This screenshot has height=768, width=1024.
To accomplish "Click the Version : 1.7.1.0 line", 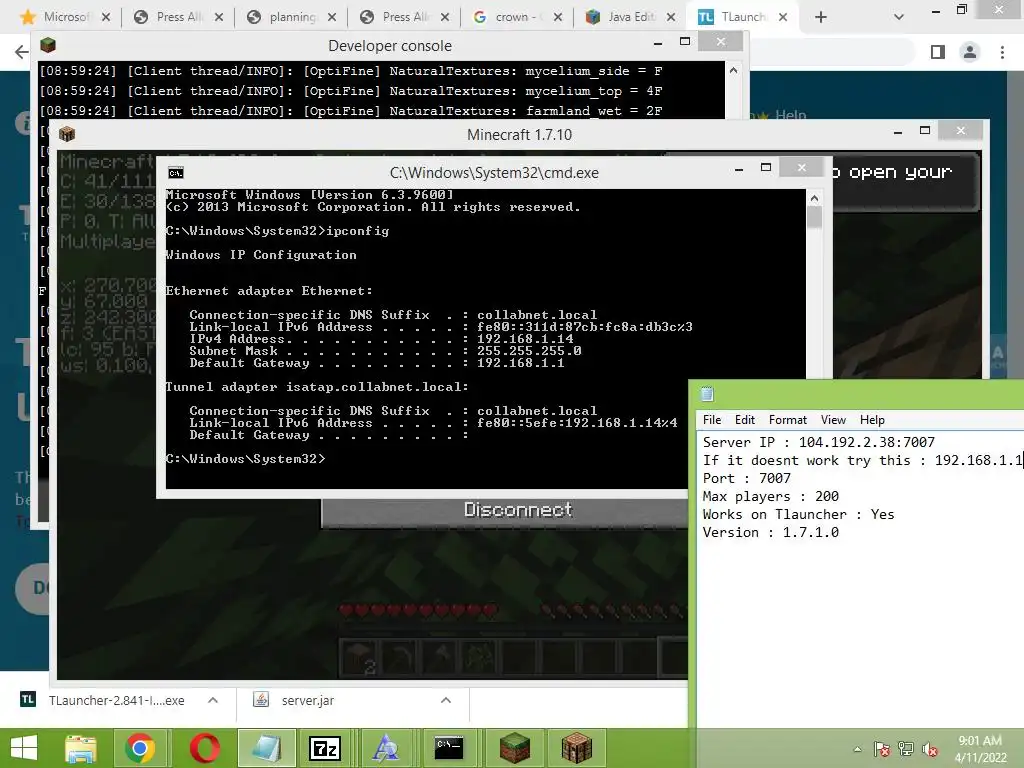I will point(771,532).
